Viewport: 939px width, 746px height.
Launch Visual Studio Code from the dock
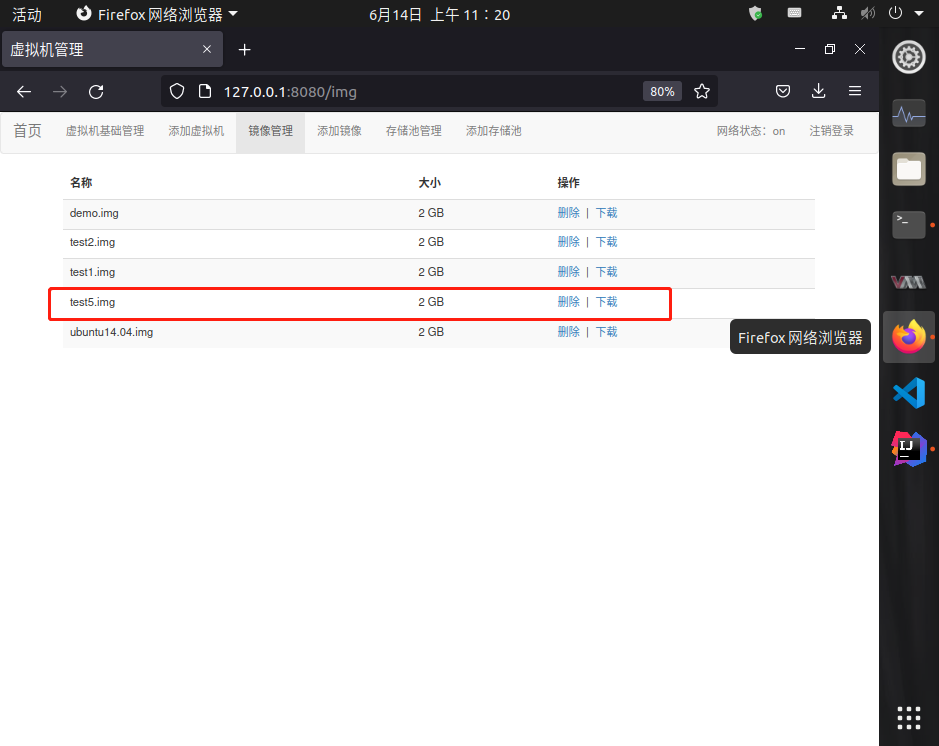point(909,393)
